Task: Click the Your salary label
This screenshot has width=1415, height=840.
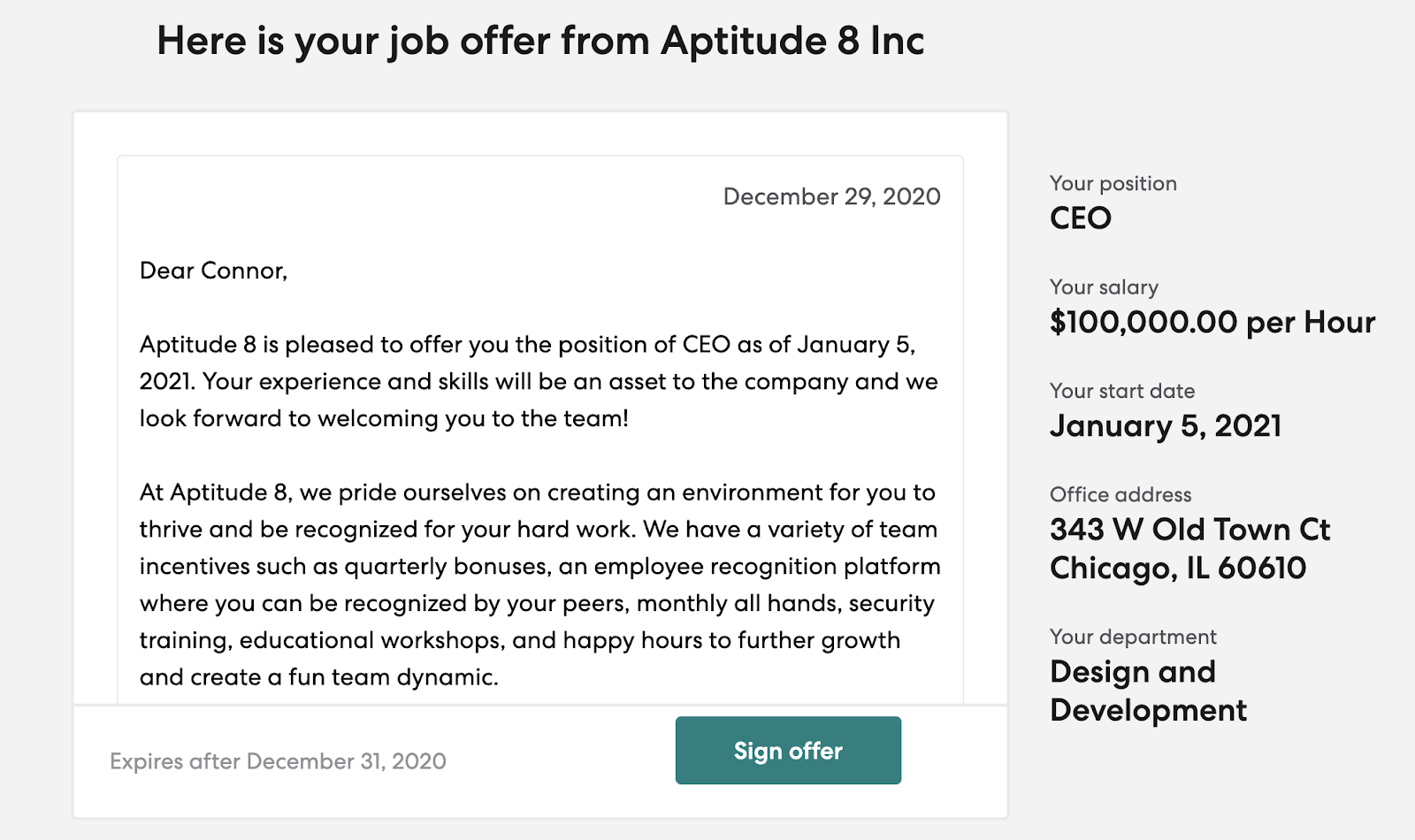Action: 1104,287
